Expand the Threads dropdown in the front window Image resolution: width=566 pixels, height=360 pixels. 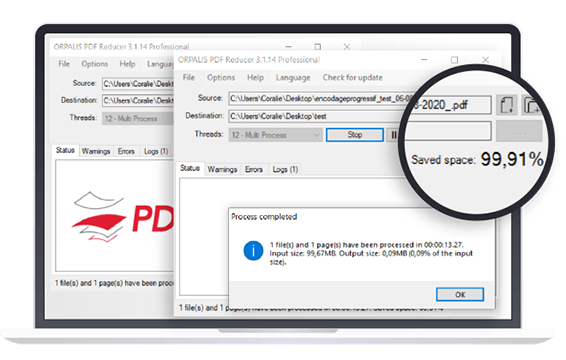(275, 135)
